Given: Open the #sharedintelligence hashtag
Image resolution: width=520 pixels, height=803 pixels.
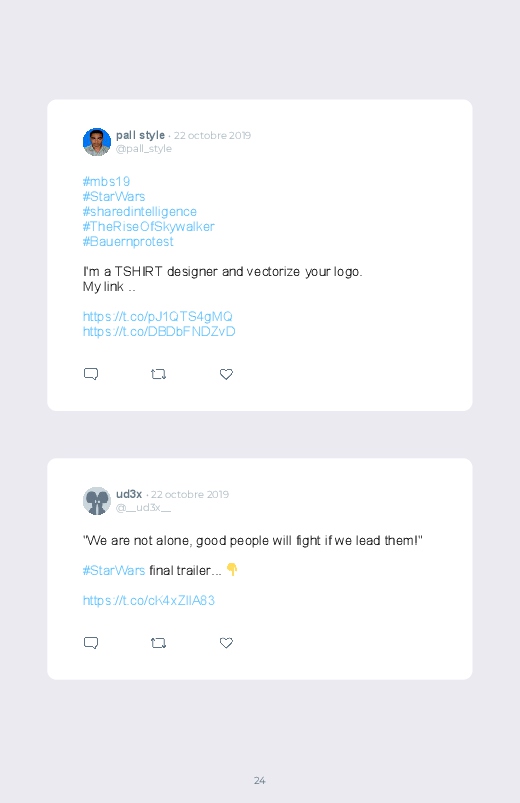Looking at the screenshot, I should 140,212.
